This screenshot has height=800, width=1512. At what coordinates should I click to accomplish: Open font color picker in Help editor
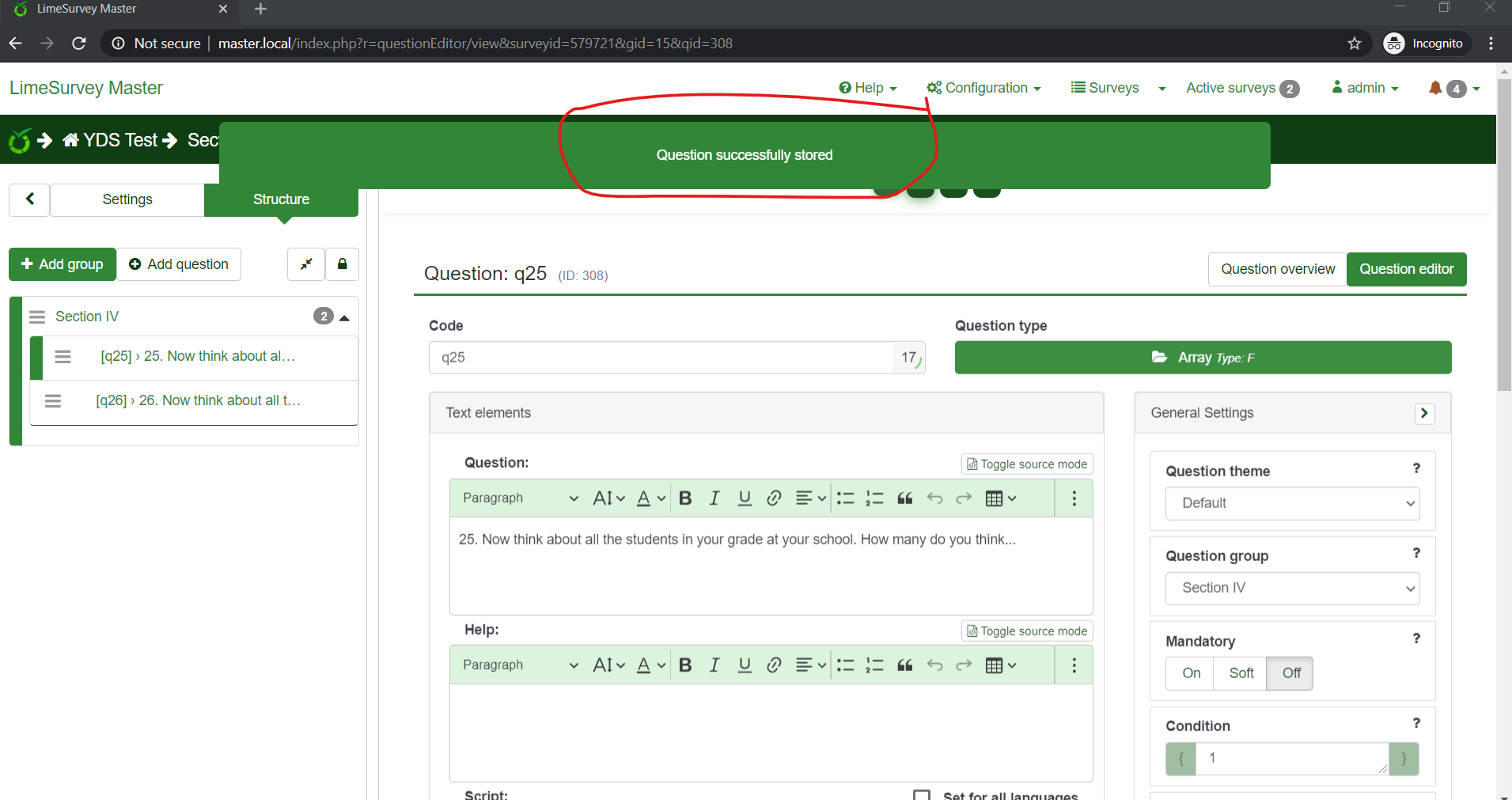pos(651,665)
